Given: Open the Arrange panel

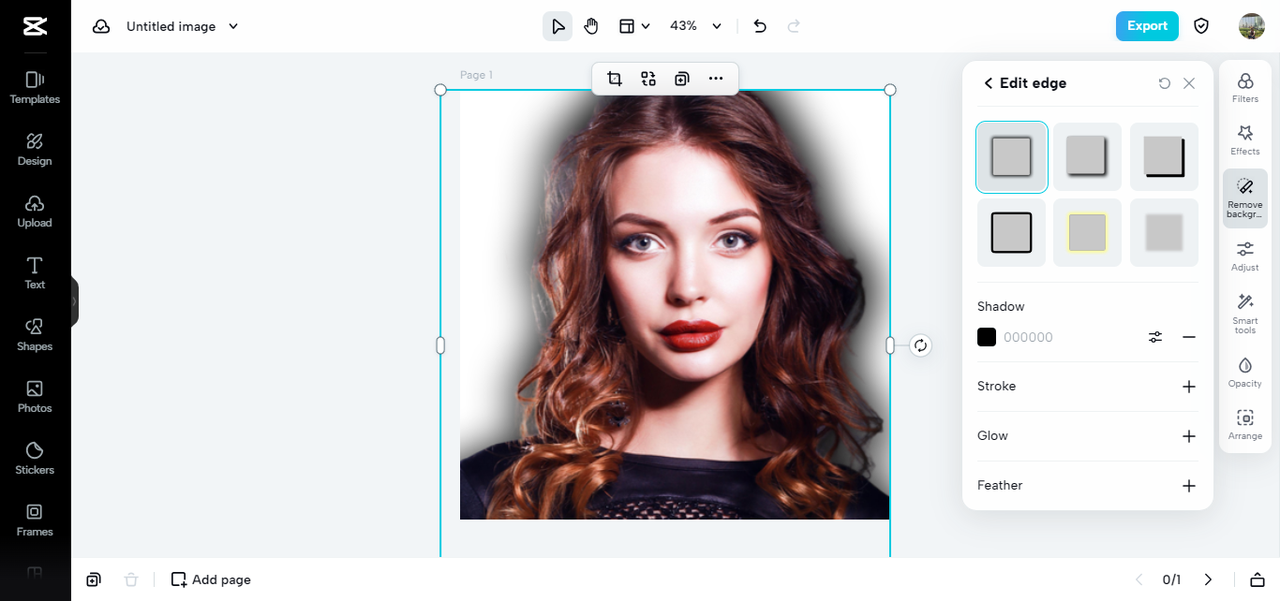Looking at the screenshot, I should coord(1245,425).
